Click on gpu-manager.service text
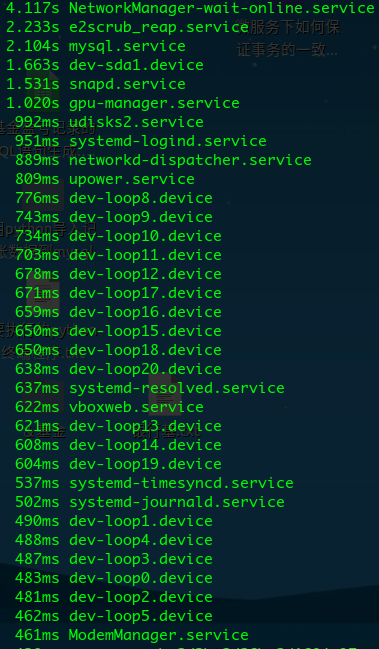379x649 pixels. click(154, 103)
